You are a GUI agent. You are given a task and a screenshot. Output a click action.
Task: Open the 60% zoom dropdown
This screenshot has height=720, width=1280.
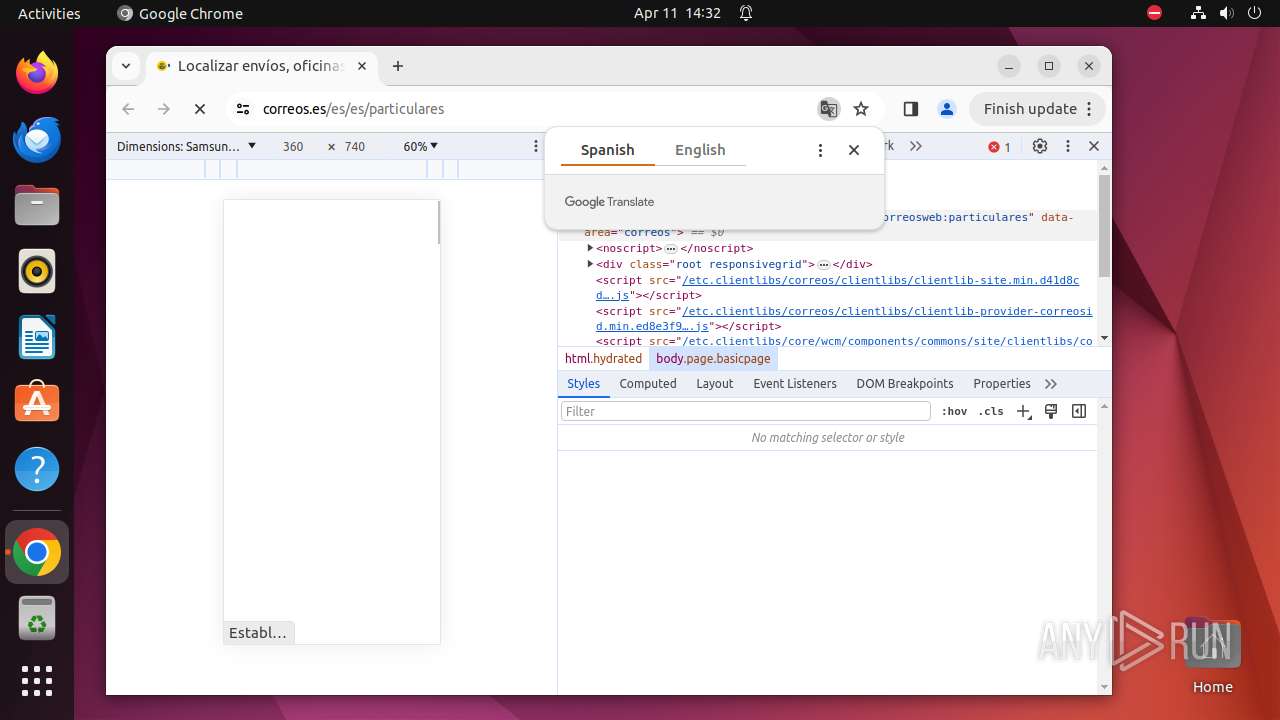[421, 146]
